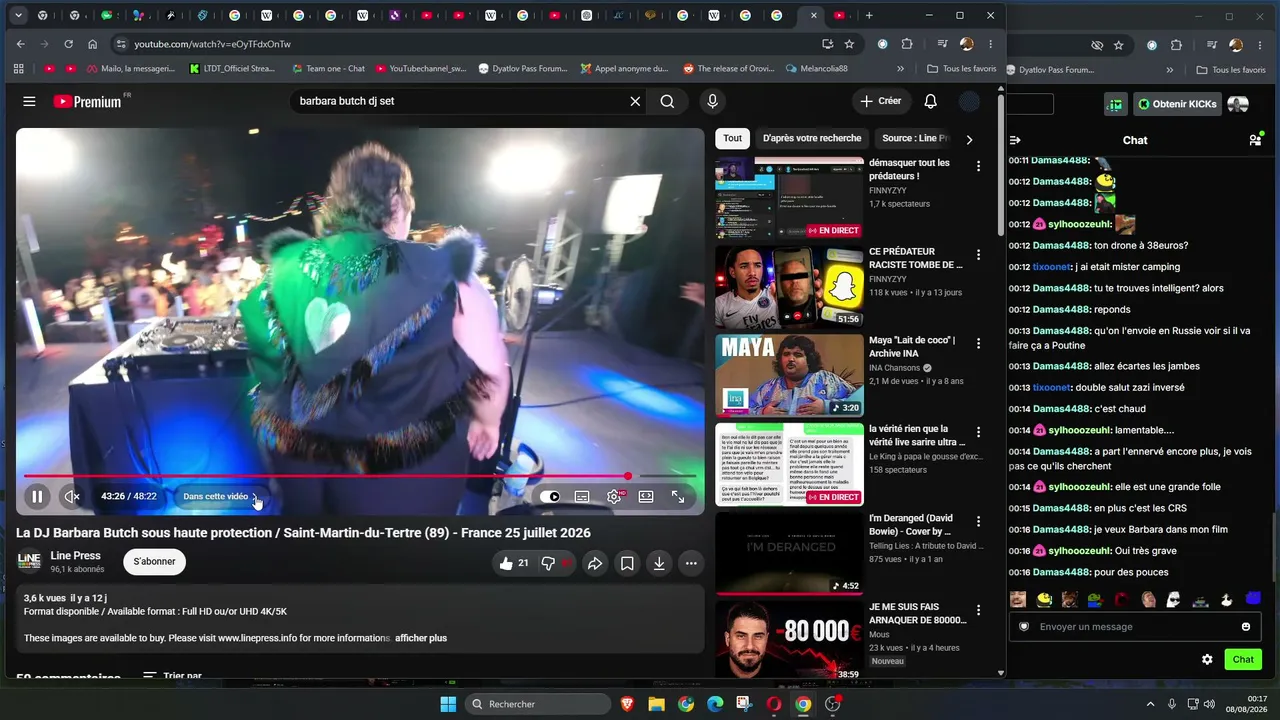Switch the player to theater mode
The image size is (1280, 720).
point(646,496)
